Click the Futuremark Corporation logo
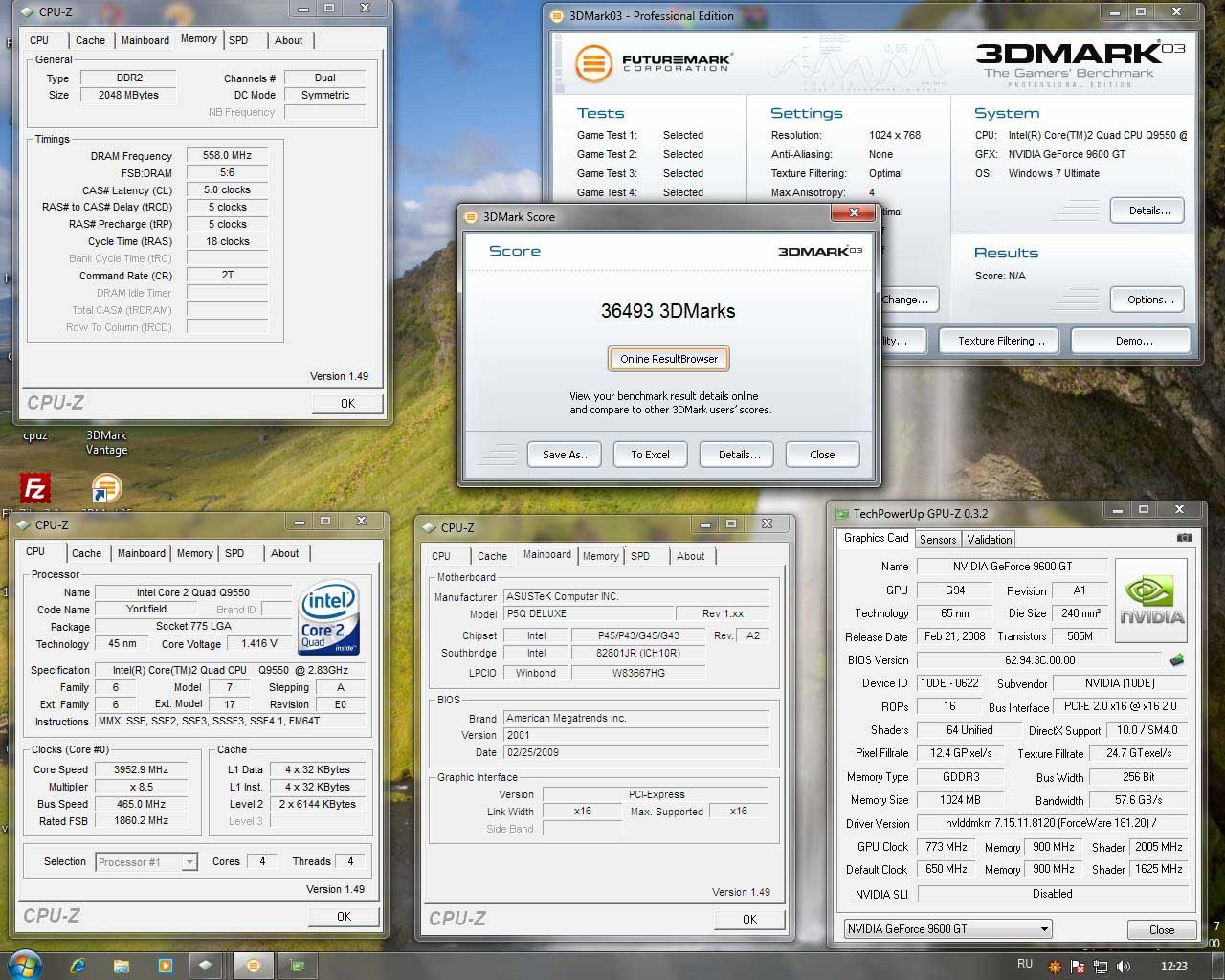1225x980 pixels. pyautogui.click(x=654, y=63)
